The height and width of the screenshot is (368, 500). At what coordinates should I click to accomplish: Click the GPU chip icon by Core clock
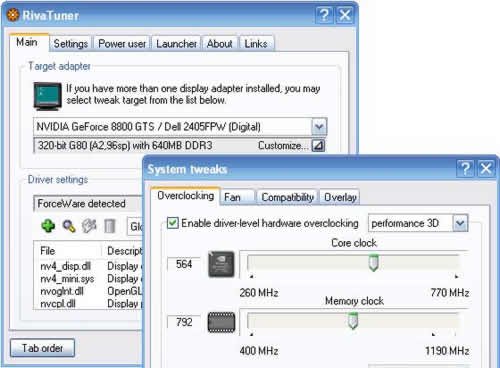[221, 264]
